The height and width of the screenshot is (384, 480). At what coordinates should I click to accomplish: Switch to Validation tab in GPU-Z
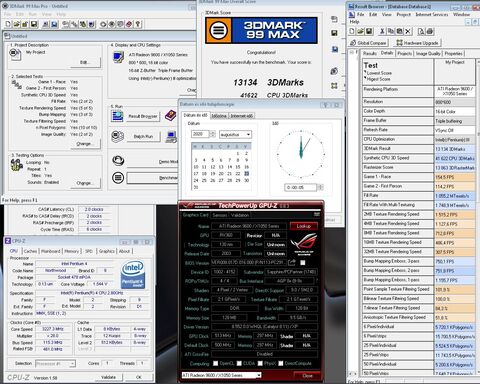[x=240, y=215]
